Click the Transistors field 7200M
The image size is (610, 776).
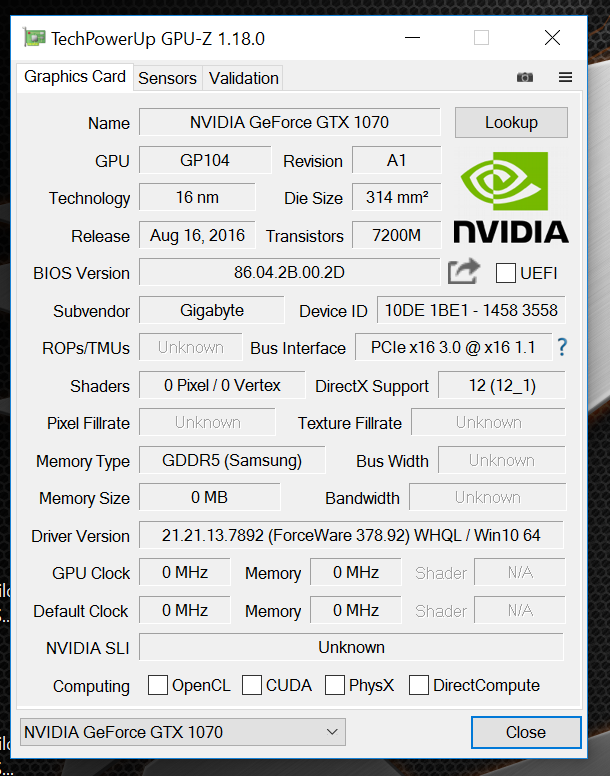396,235
